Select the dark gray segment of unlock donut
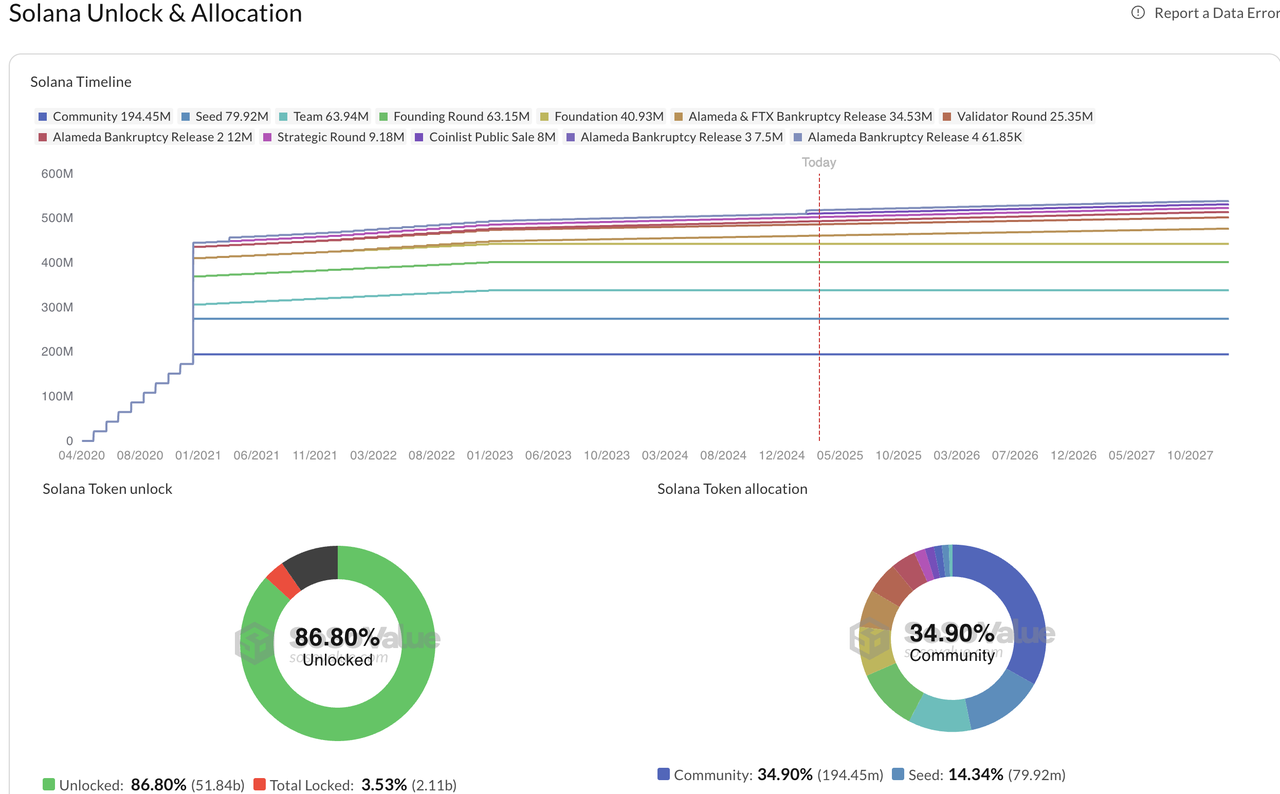1280x794 pixels. (x=312, y=565)
